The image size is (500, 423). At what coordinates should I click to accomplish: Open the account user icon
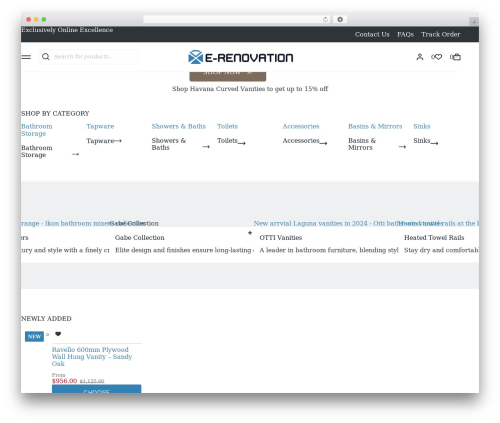(x=420, y=57)
